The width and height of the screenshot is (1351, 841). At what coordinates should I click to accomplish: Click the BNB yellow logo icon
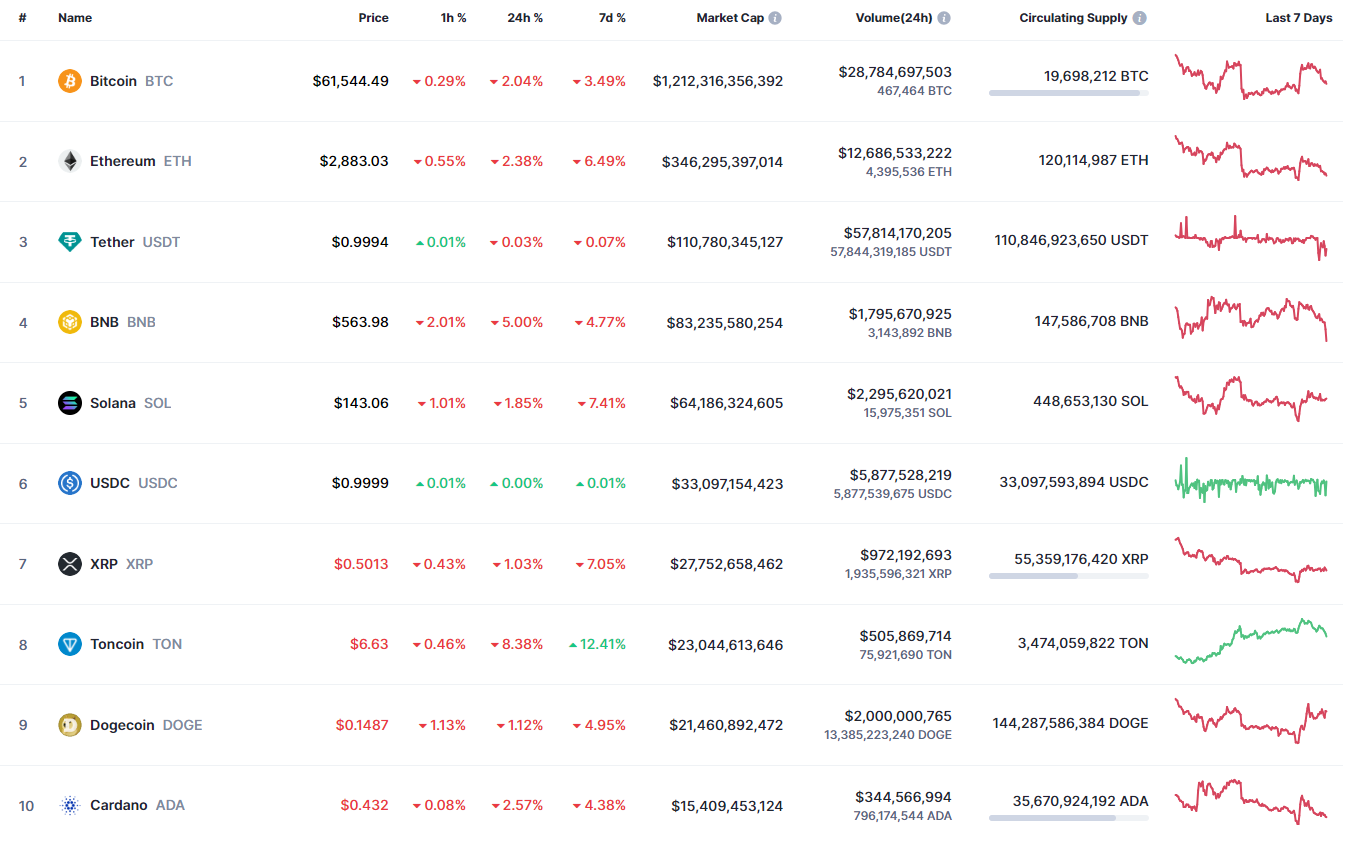pos(70,322)
